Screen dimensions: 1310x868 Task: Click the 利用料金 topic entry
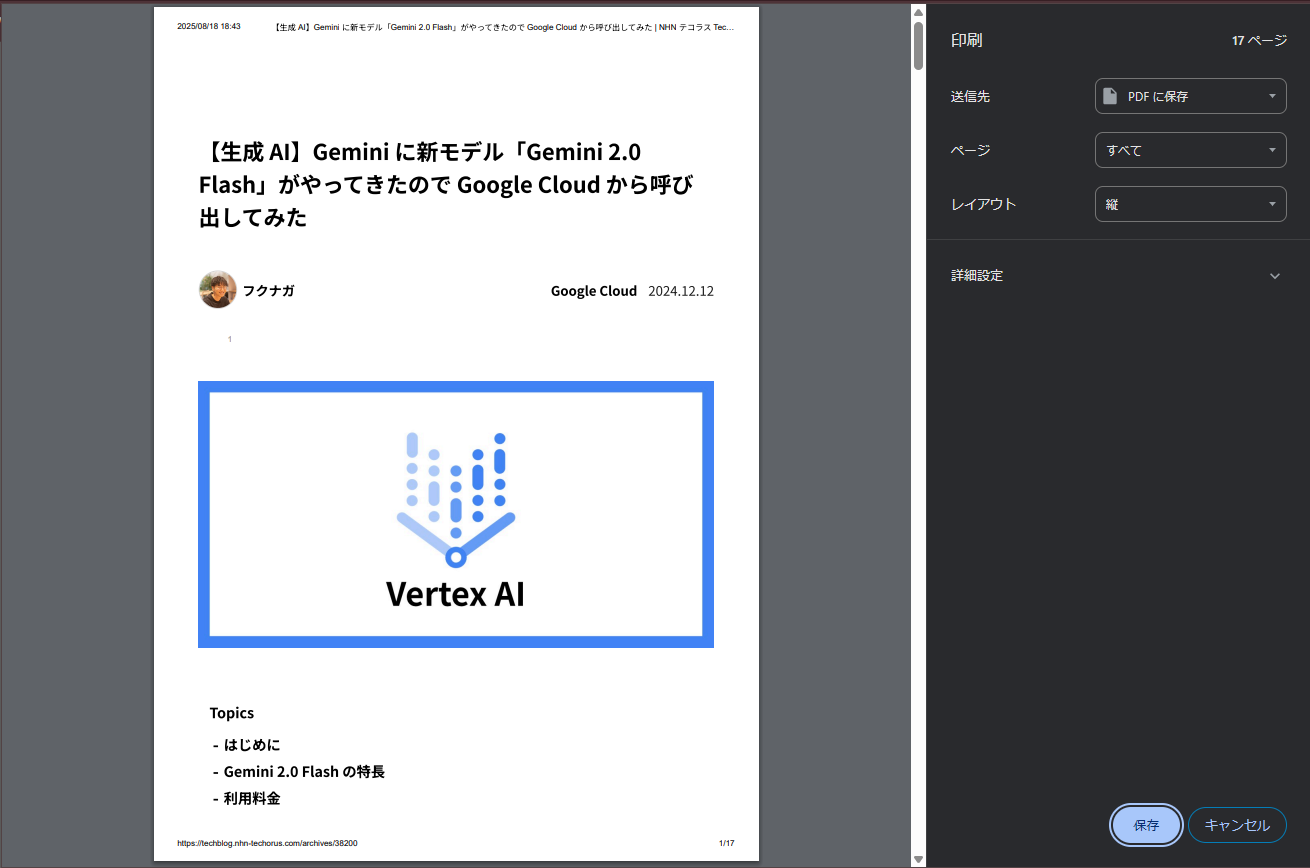[x=252, y=799]
